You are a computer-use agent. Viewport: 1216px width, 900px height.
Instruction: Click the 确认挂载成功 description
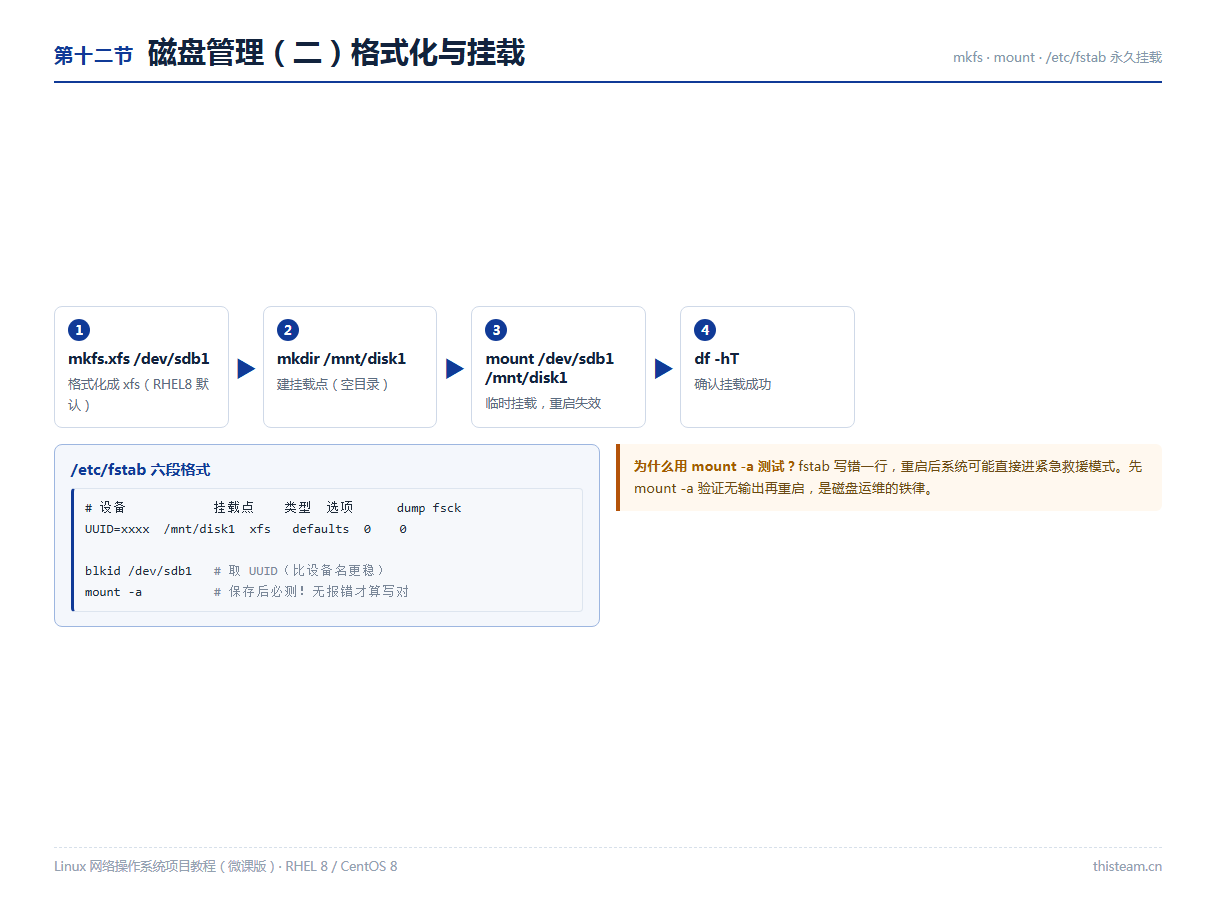(x=733, y=384)
